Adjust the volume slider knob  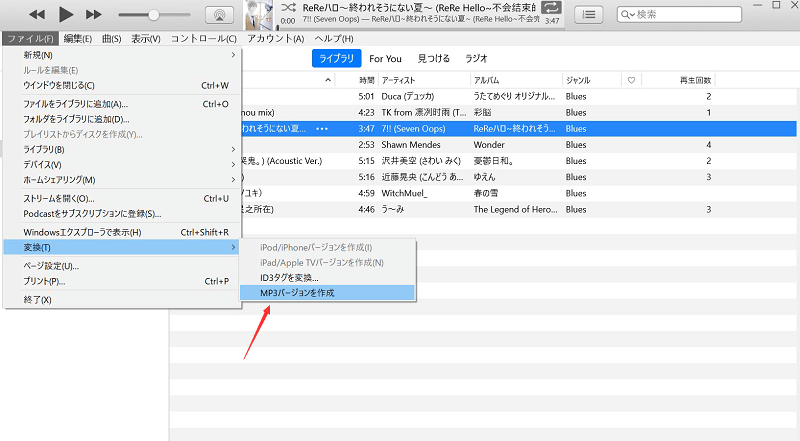point(154,15)
